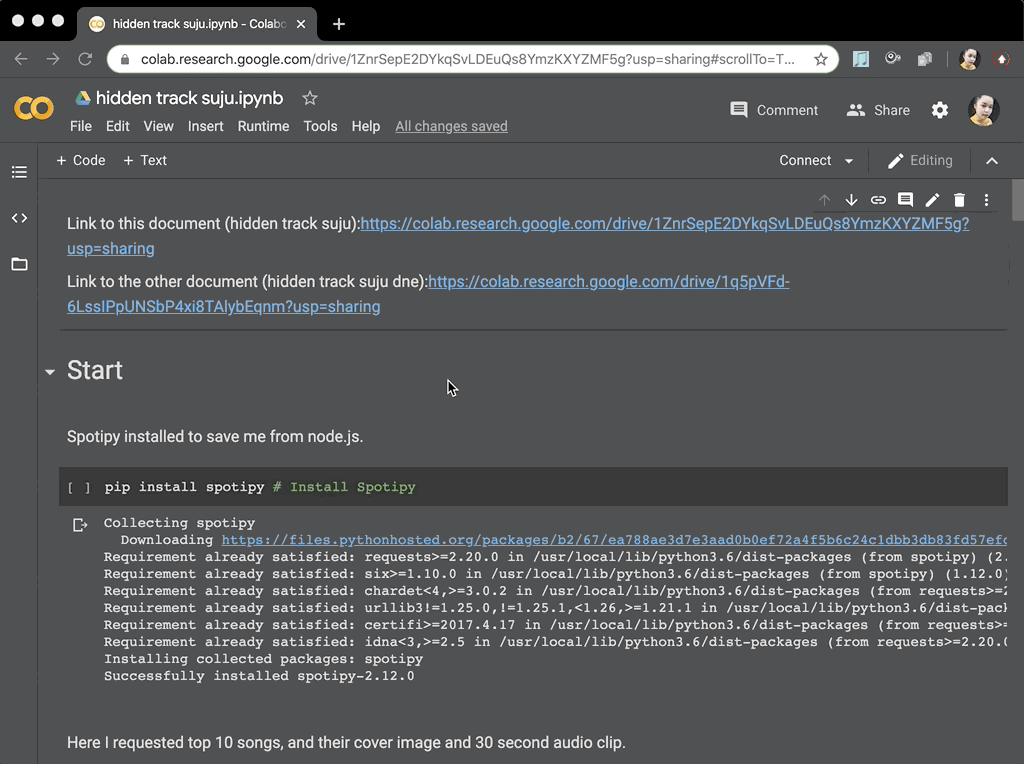Open the settings gear icon
The width and height of the screenshot is (1024, 764).
coord(940,110)
